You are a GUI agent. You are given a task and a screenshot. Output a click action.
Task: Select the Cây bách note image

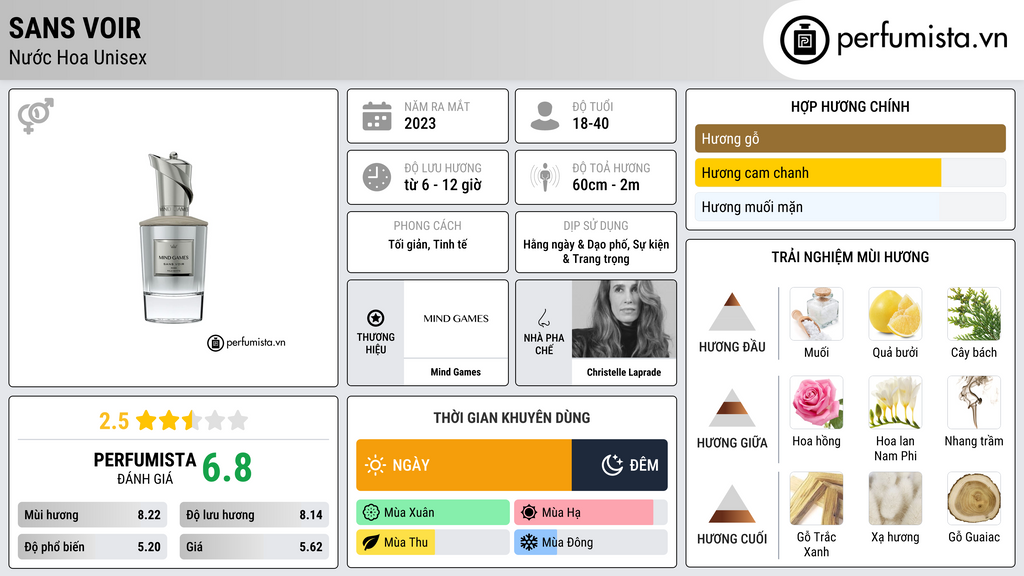point(974,314)
